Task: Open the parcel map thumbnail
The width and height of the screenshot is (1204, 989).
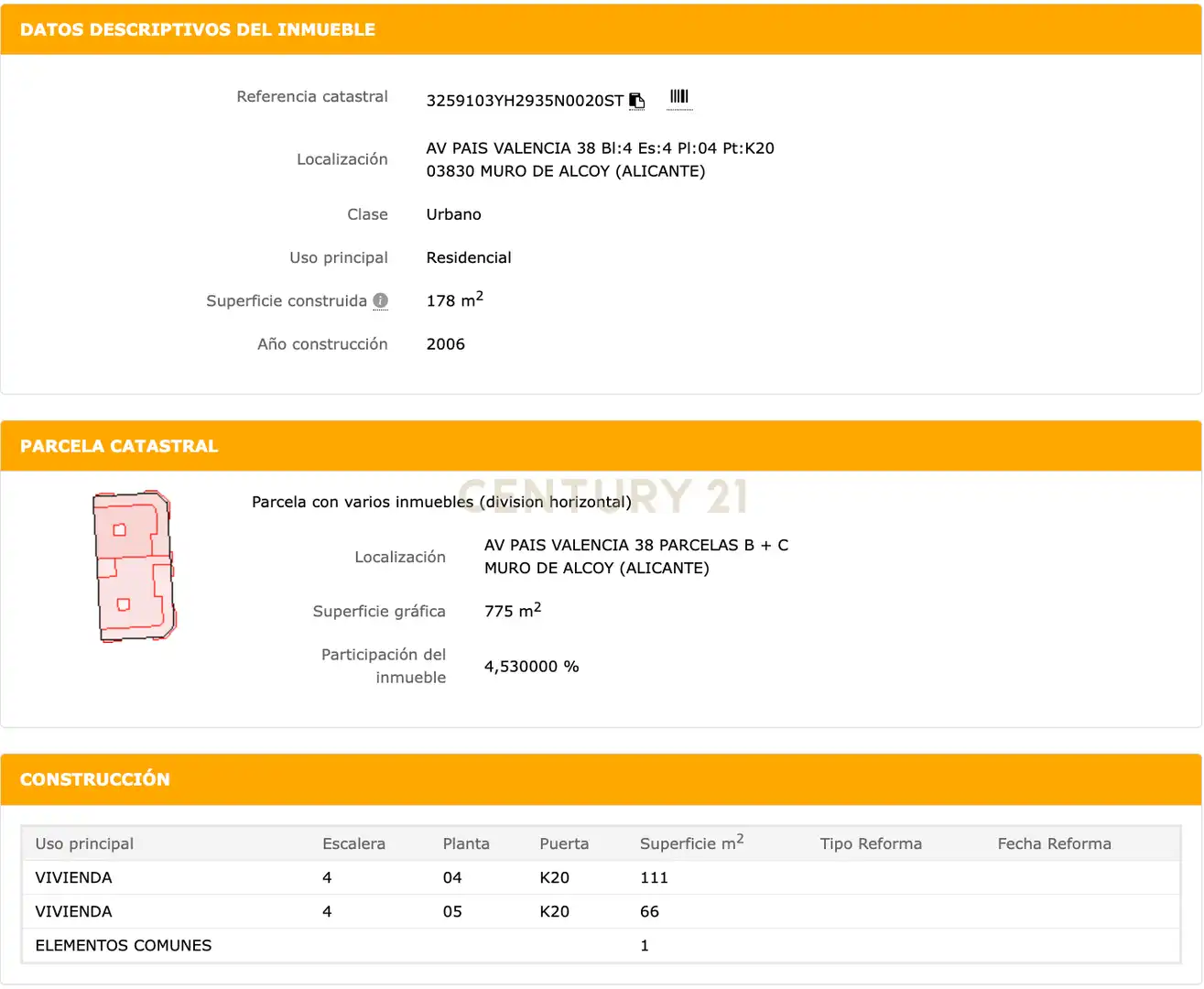Action: click(x=134, y=566)
